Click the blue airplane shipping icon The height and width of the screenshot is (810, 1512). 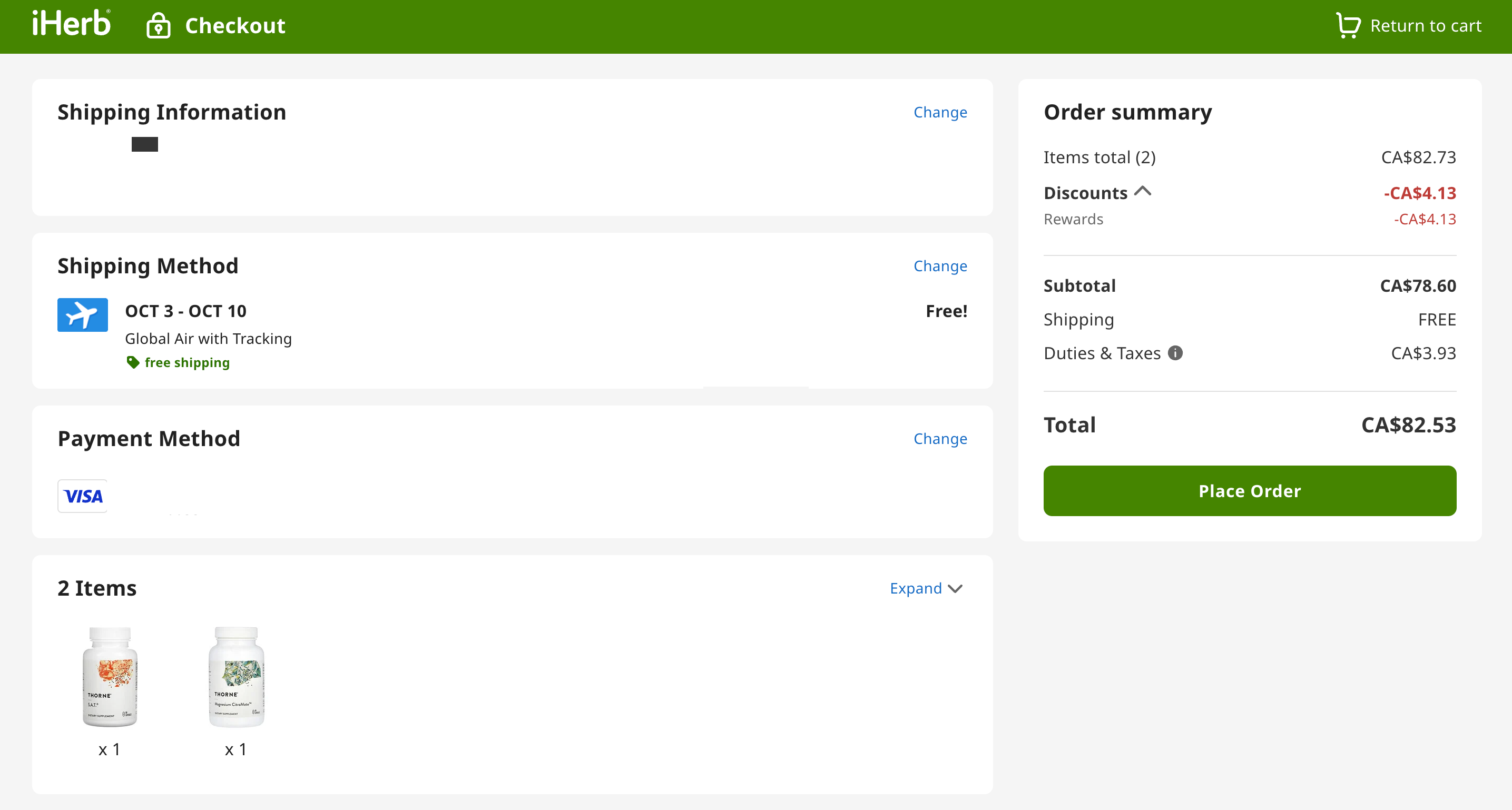(82, 314)
